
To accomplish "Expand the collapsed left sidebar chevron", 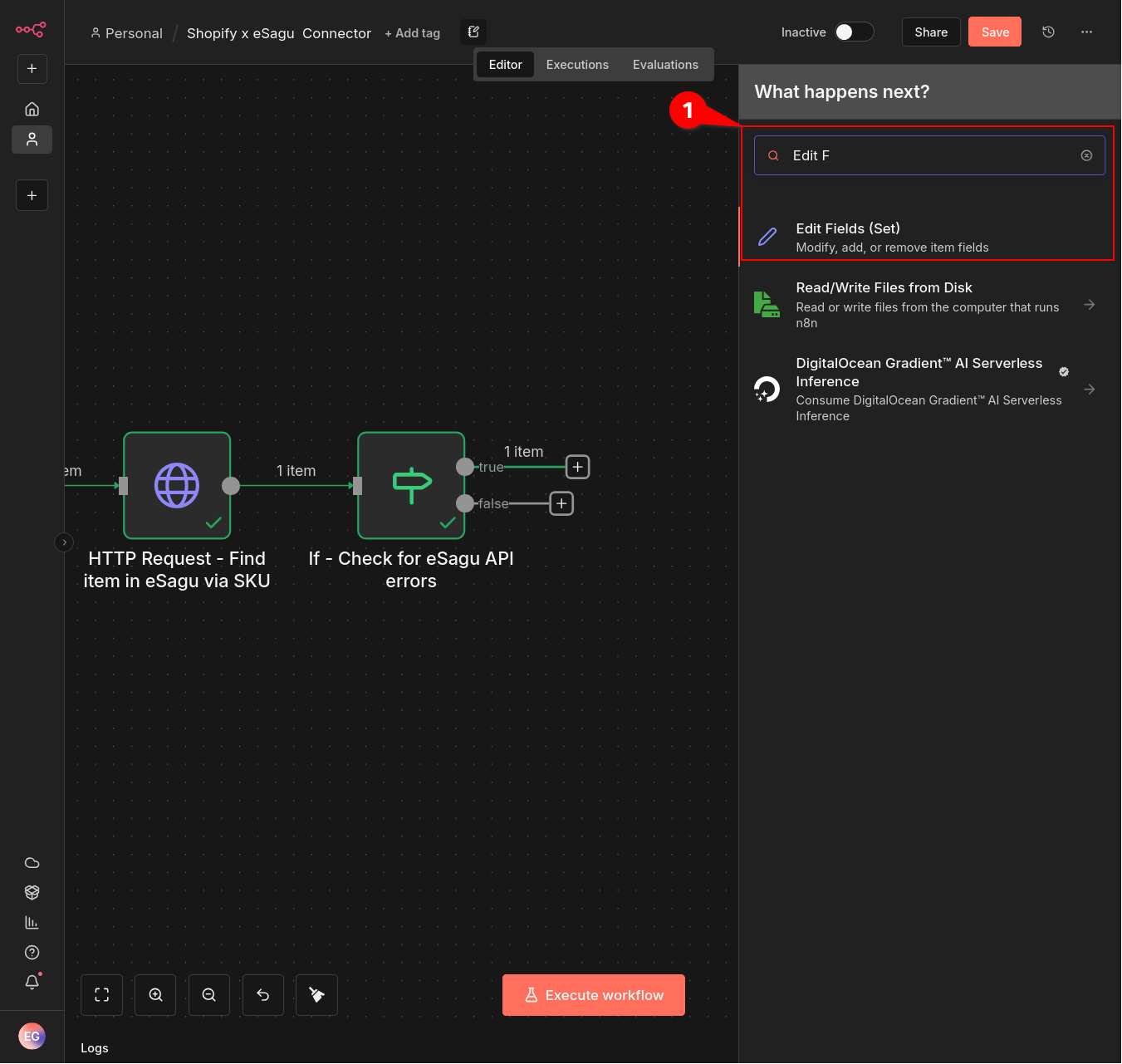I will pyautogui.click(x=64, y=542).
